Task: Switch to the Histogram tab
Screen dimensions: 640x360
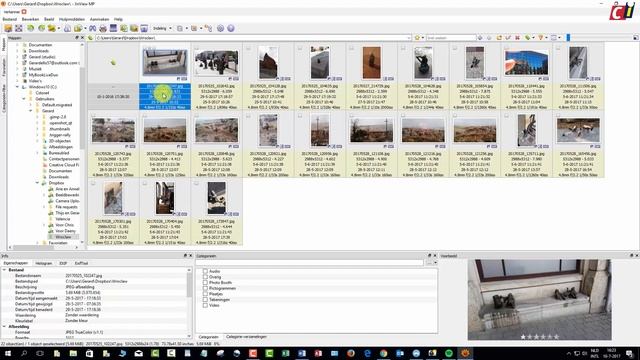Action: 44,263
